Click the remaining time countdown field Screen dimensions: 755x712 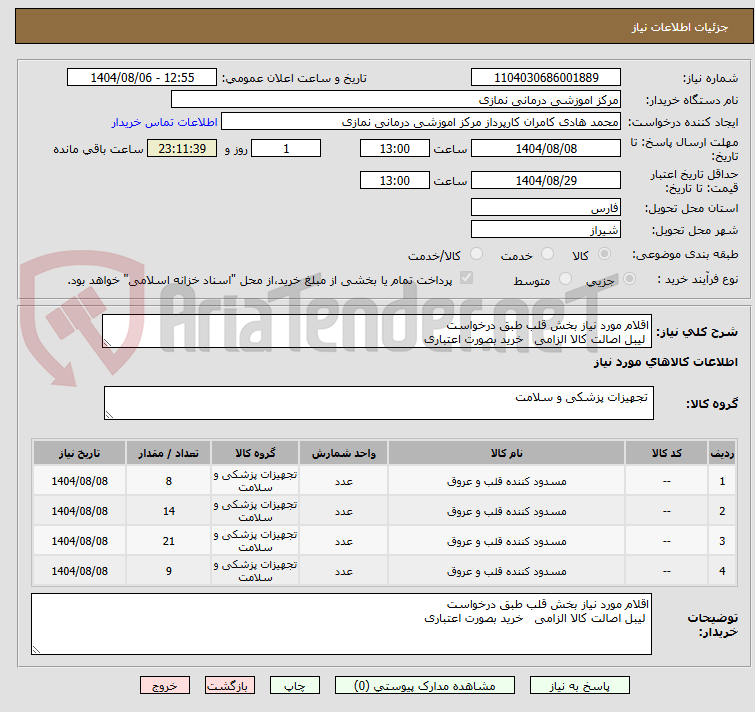coord(182,149)
